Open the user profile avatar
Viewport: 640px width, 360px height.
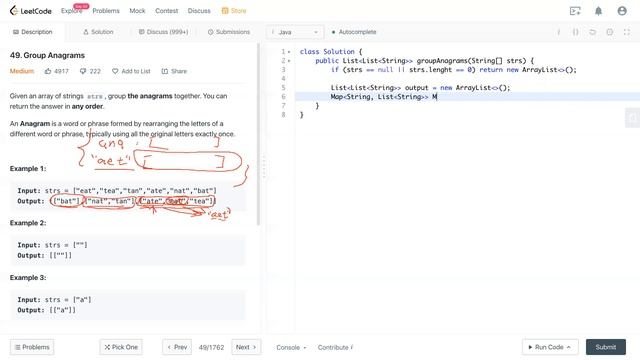tap(622, 11)
